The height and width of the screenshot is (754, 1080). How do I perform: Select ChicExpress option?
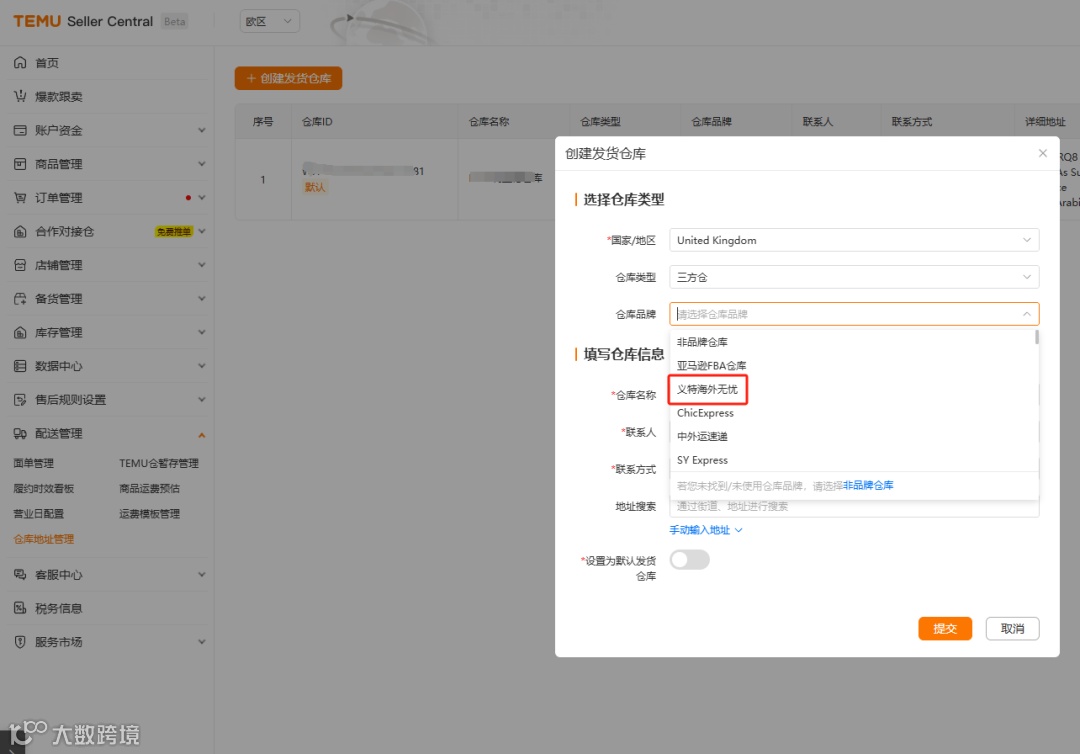tap(851, 413)
